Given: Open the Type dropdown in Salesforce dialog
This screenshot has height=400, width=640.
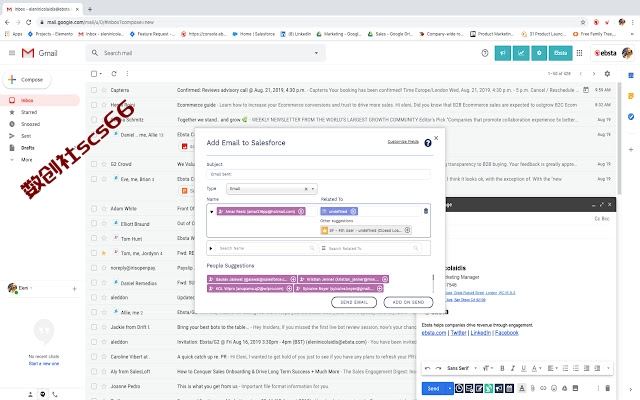Looking at the screenshot, I should click(x=313, y=189).
